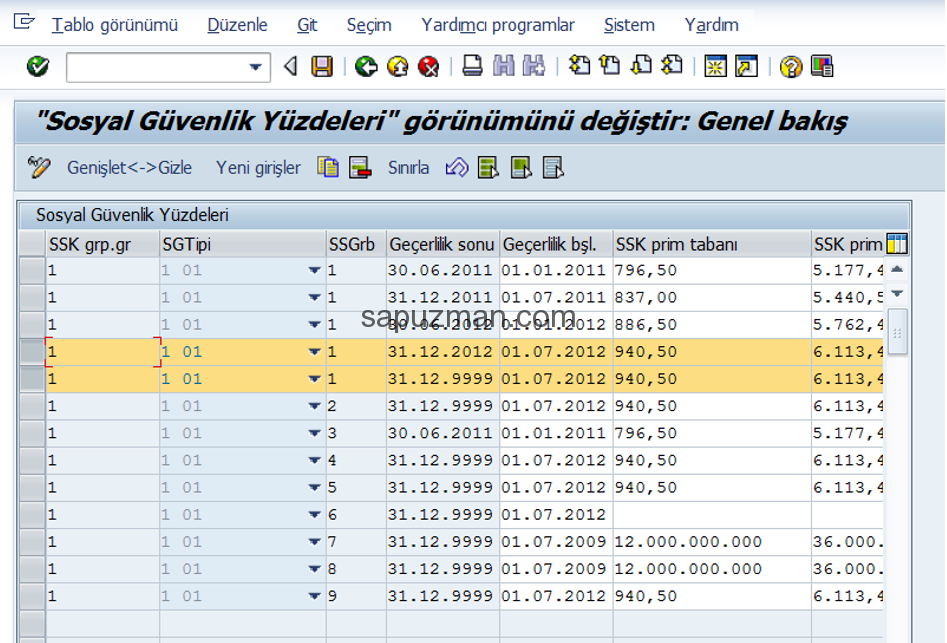Screen dimensions: 947x643
Task: Click into the command input field
Action: [158, 67]
